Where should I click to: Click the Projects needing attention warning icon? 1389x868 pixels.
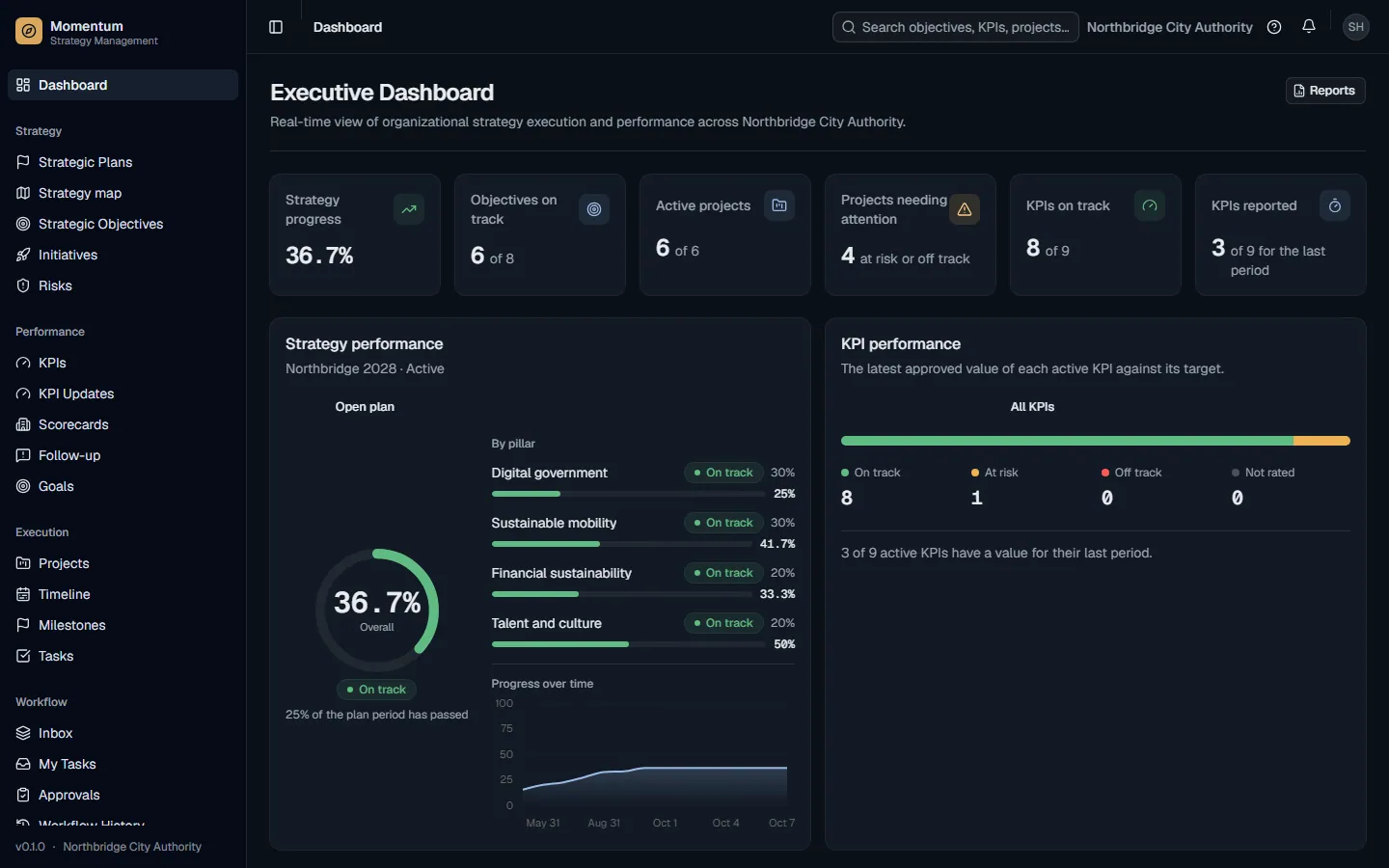pos(965,209)
